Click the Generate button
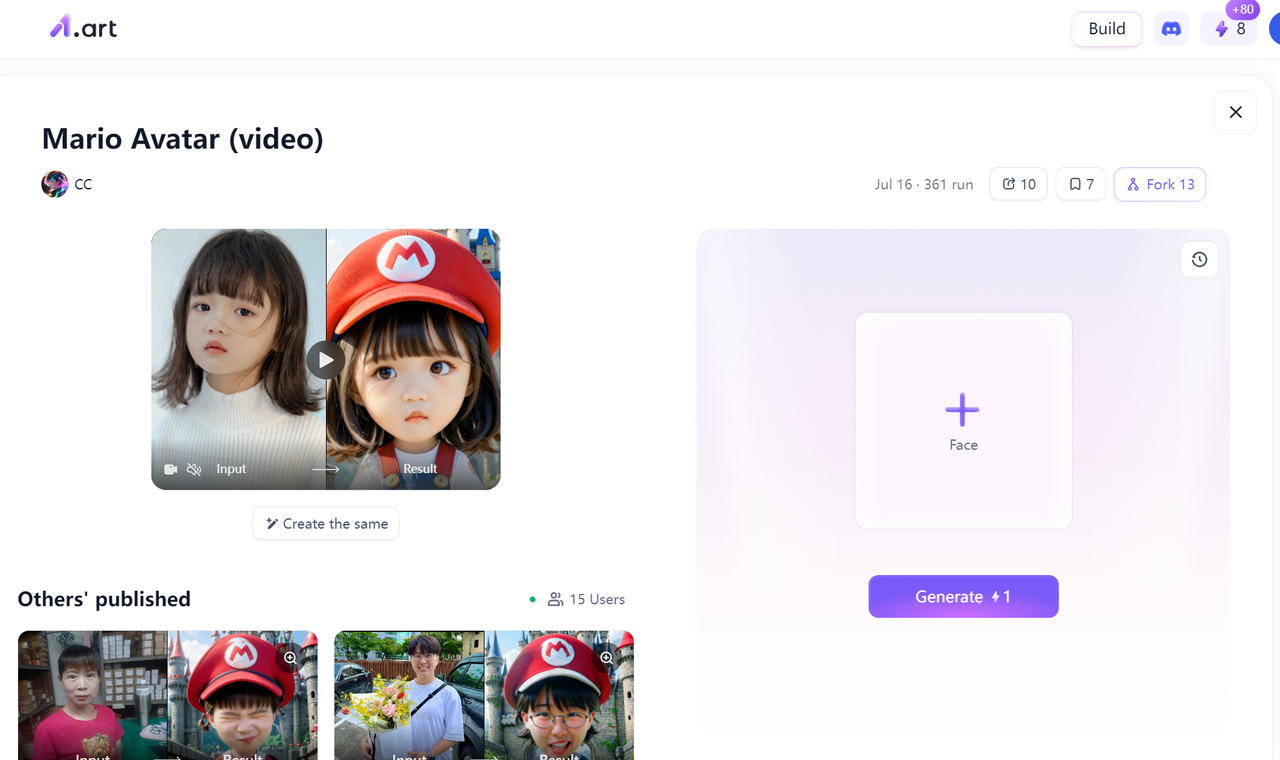1280x760 pixels. 963,596
